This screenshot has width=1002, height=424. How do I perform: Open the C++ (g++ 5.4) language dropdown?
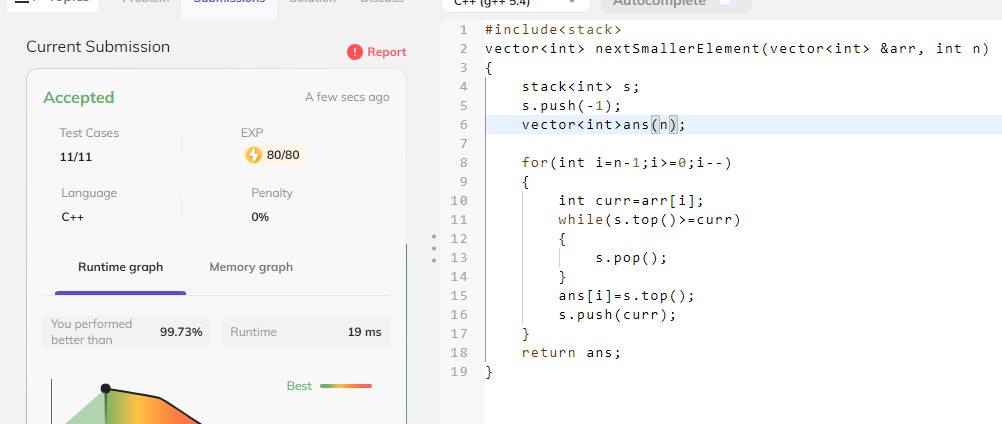pyautogui.click(x=515, y=4)
